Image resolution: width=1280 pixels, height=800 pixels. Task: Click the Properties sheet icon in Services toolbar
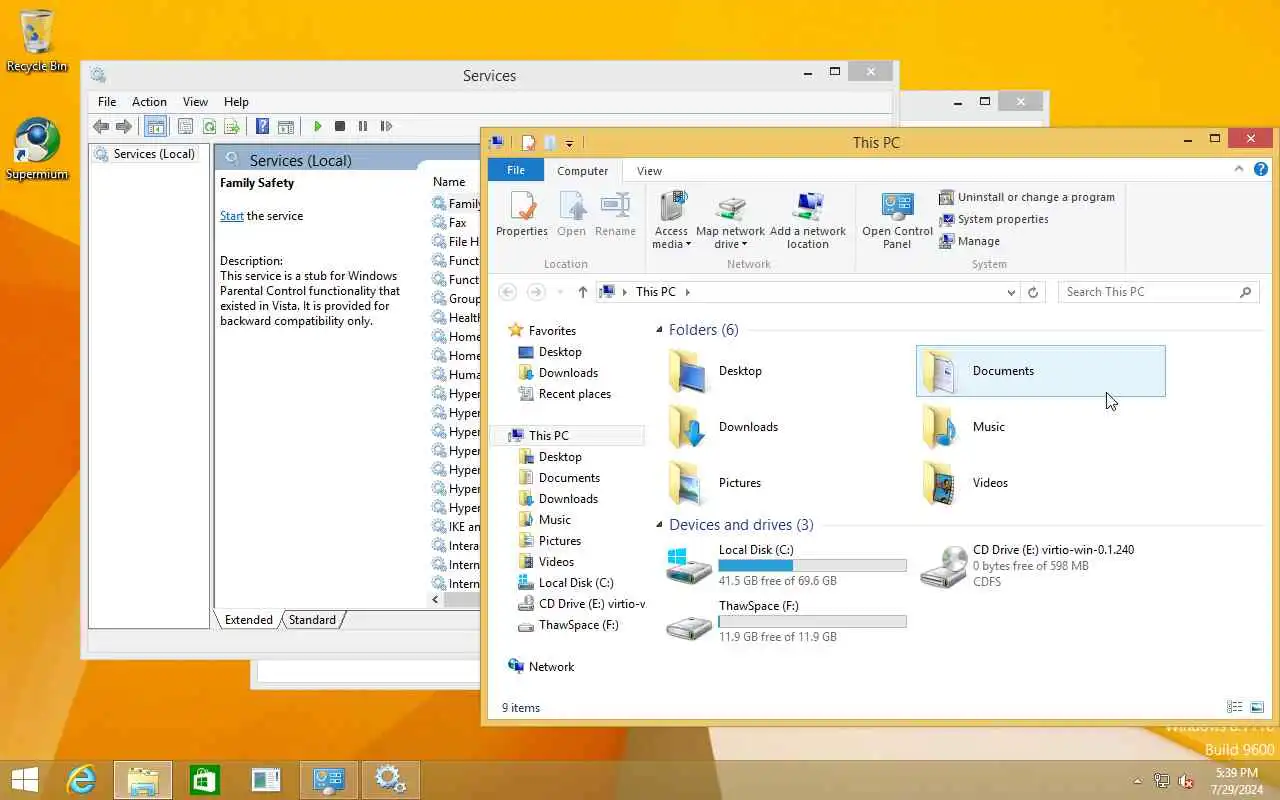185,126
